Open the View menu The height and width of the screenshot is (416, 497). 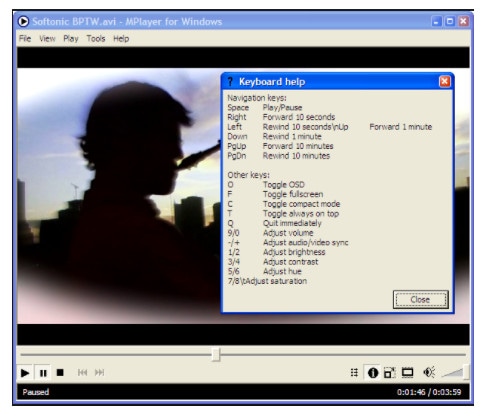pyautogui.click(x=47, y=39)
